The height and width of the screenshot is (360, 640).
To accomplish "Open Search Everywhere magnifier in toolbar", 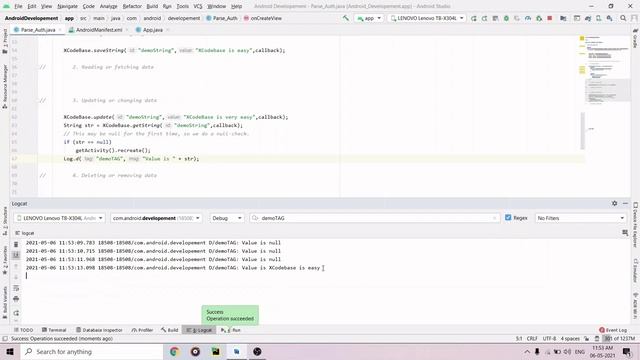I will [623, 18].
